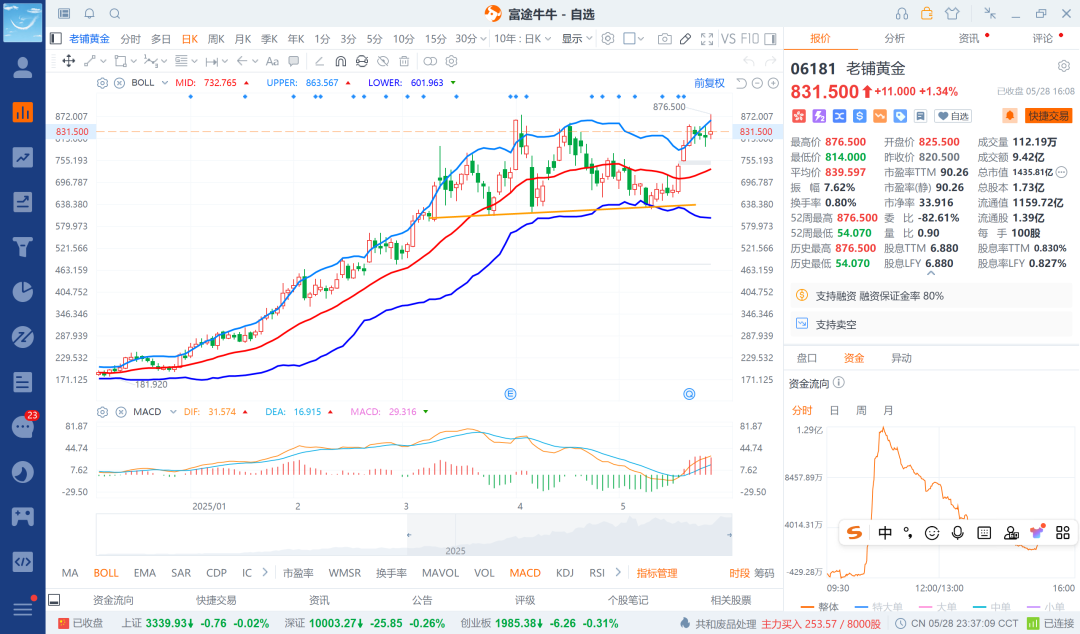Select the KDJ indicator
The image size is (1080, 634).
point(565,573)
